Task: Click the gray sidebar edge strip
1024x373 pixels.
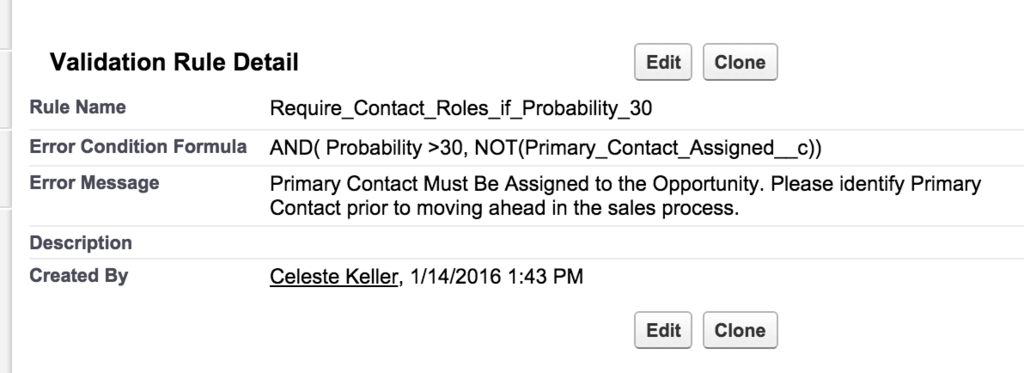Action: click(6, 186)
